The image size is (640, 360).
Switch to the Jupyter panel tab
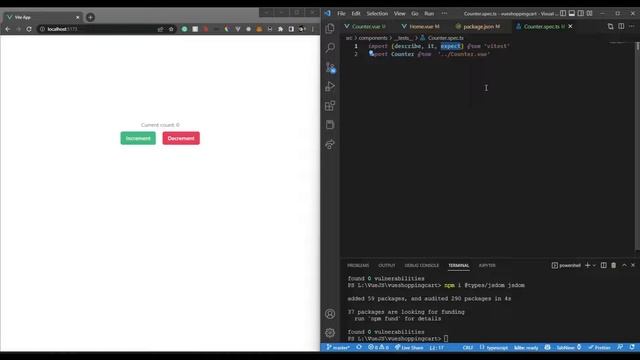click(487, 265)
